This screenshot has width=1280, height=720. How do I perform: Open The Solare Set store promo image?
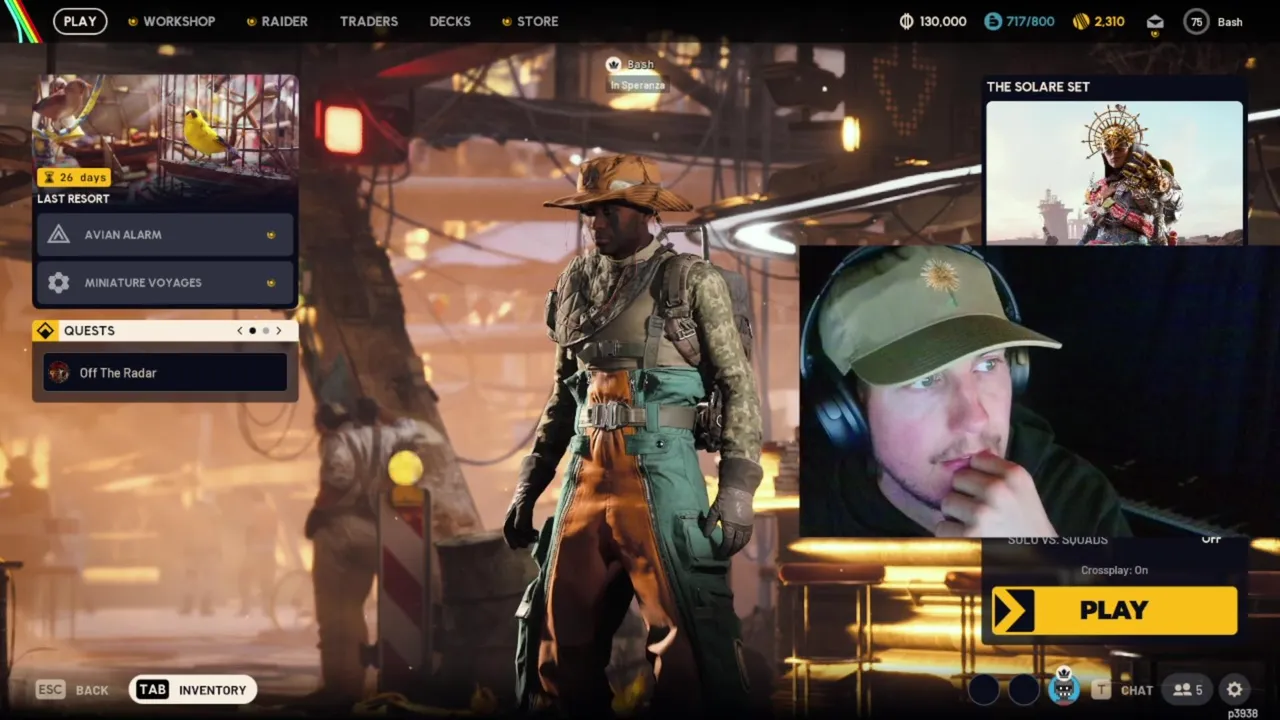click(1114, 172)
